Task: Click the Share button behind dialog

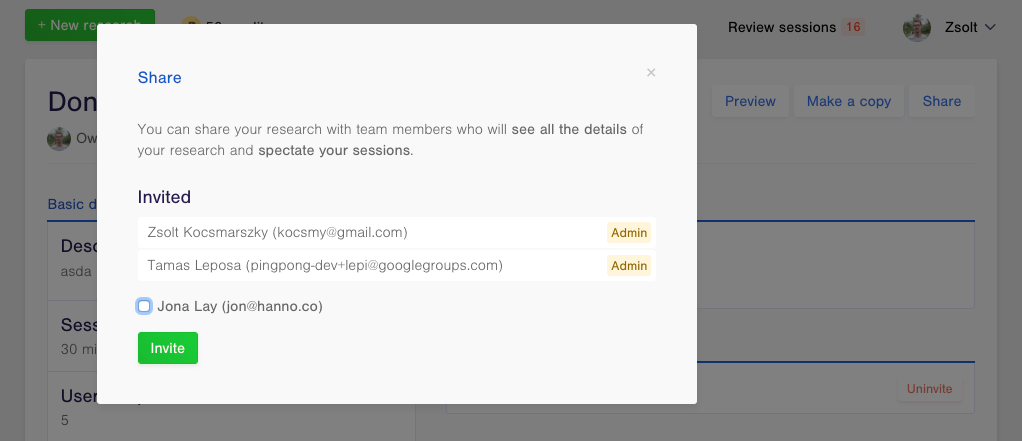Action: click(941, 101)
